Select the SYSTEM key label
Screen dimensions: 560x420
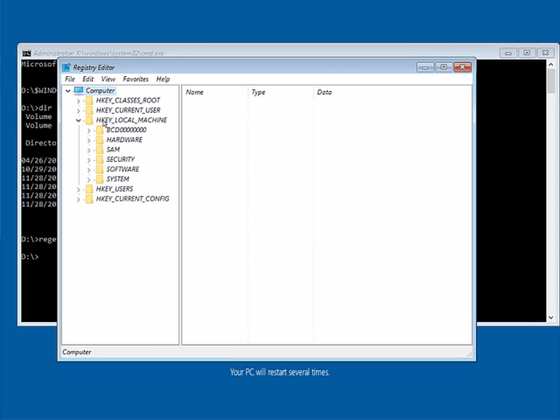(x=118, y=179)
